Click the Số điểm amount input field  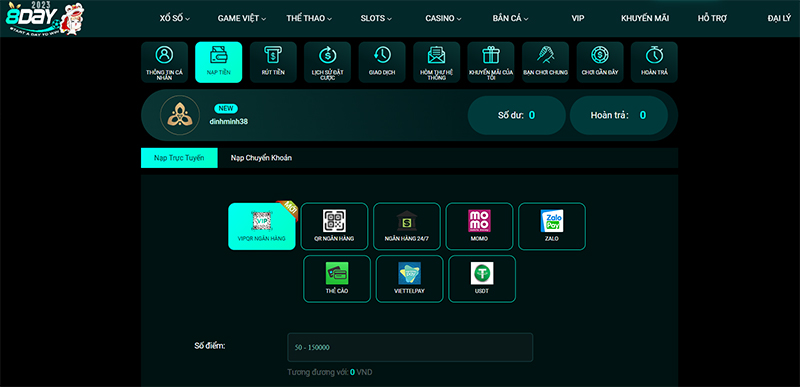410,347
